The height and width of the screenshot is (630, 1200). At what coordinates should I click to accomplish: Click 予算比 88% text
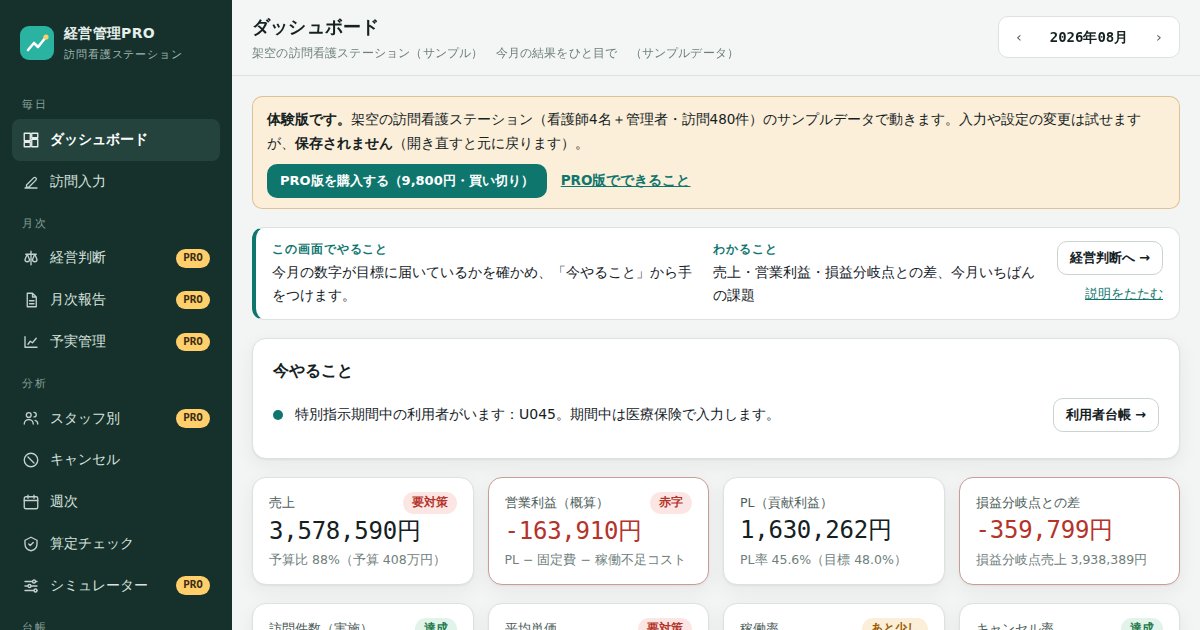click(355, 560)
